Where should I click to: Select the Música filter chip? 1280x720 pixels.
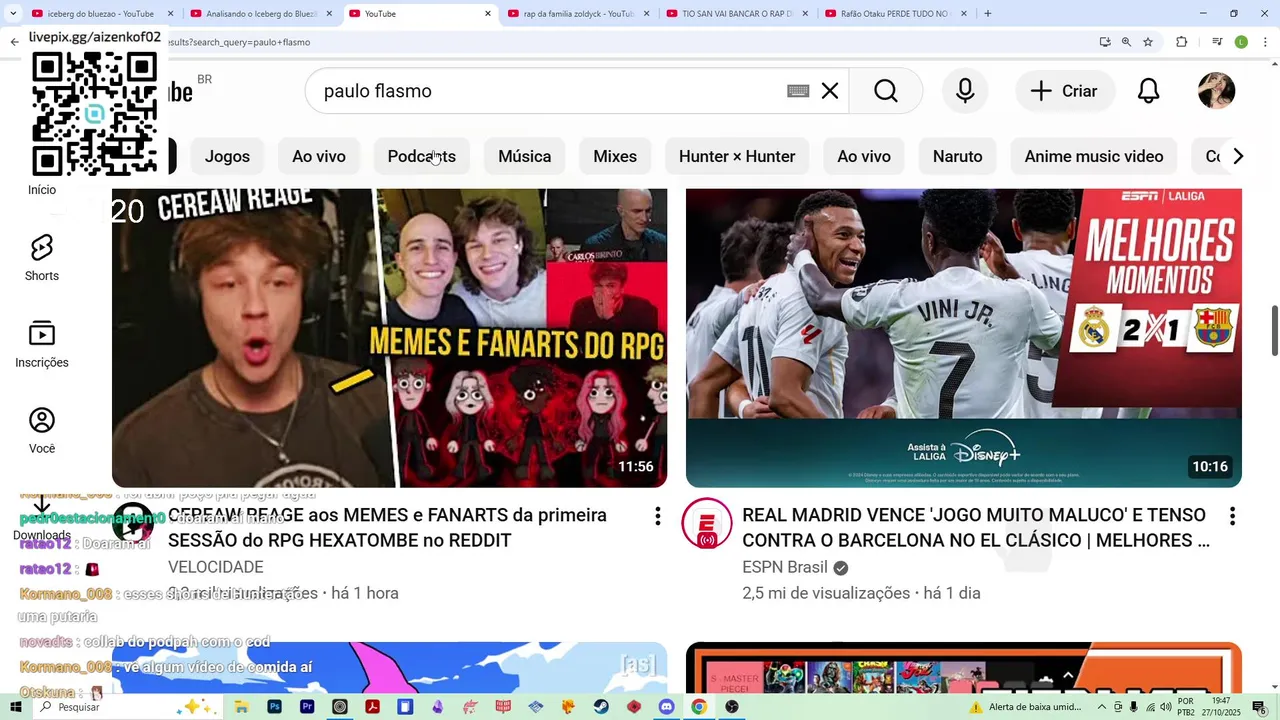point(525,156)
